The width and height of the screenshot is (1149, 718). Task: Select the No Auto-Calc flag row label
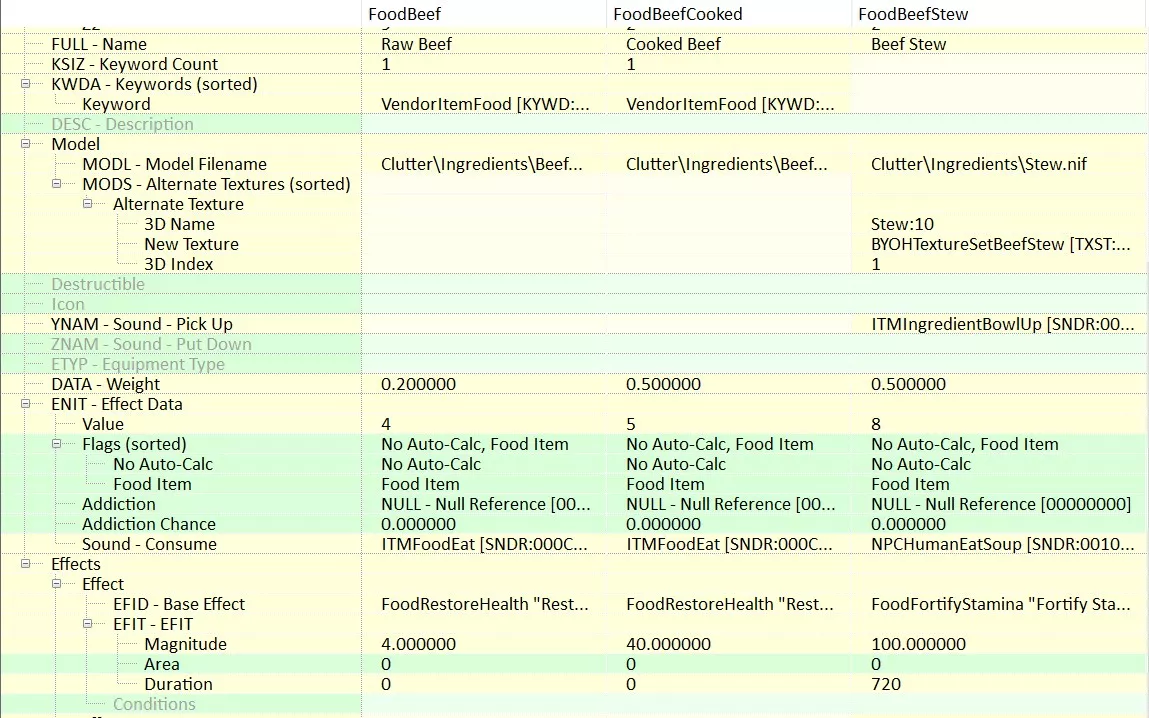point(163,464)
